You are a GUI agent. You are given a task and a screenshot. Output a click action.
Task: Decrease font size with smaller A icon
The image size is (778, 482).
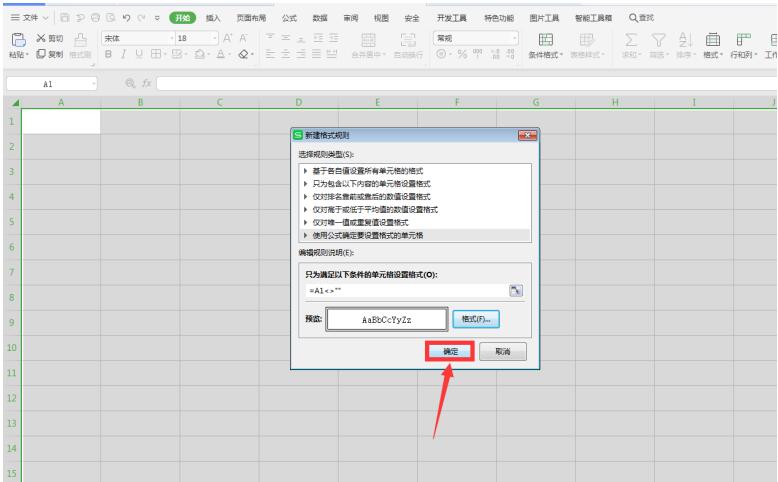point(243,38)
